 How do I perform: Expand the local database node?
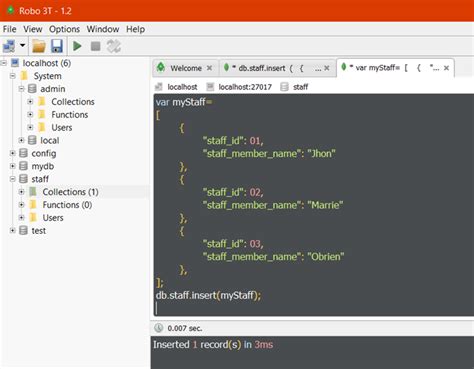tap(22, 140)
